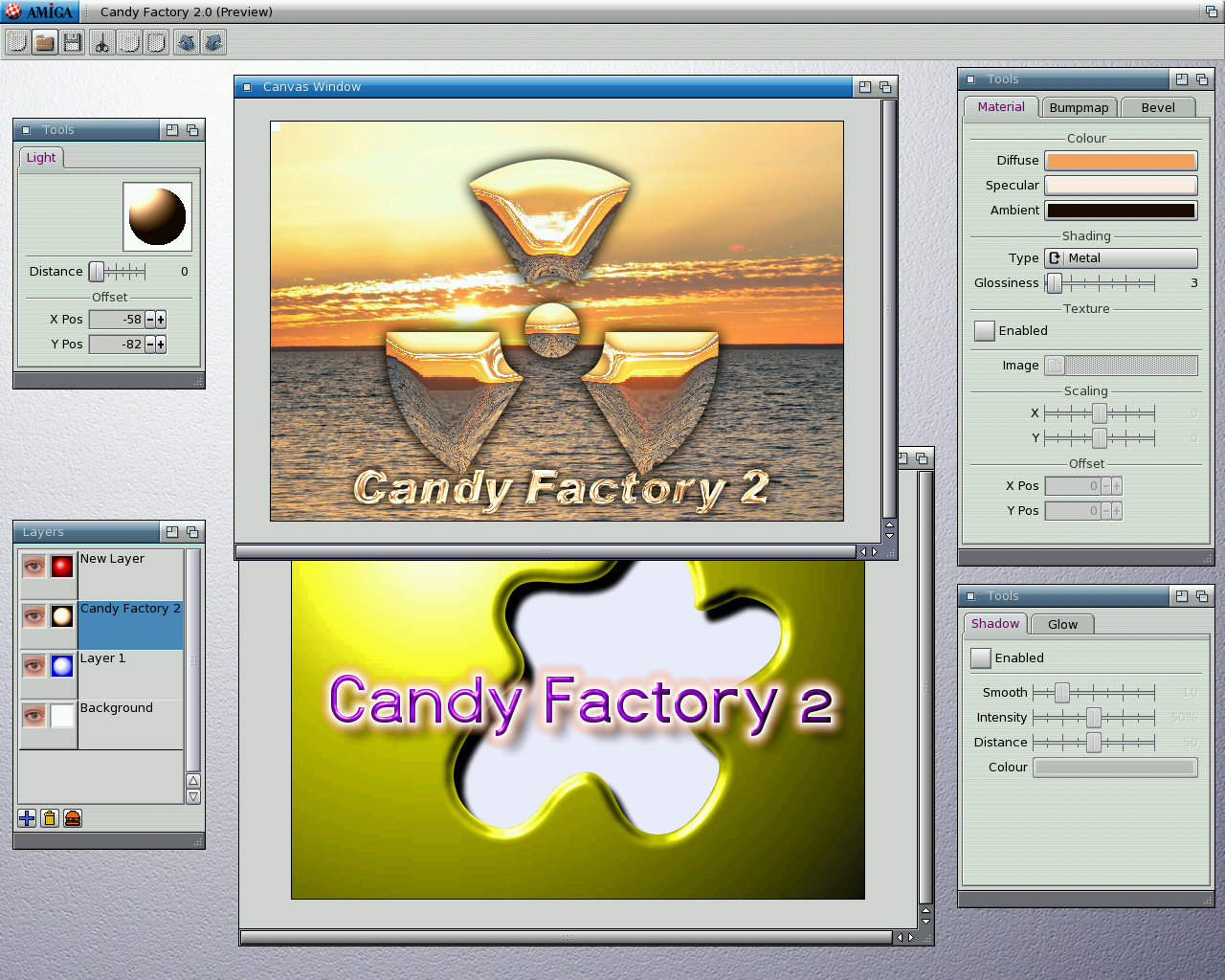Save the project with the floppy disk icon
The height and width of the screenshot is (980, 1225).
point(73,42)
